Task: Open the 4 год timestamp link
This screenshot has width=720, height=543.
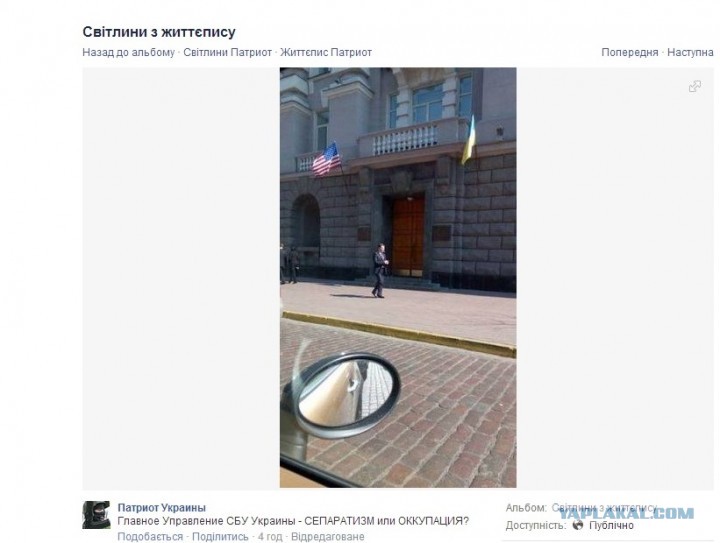Action: [x=270, y=537]
